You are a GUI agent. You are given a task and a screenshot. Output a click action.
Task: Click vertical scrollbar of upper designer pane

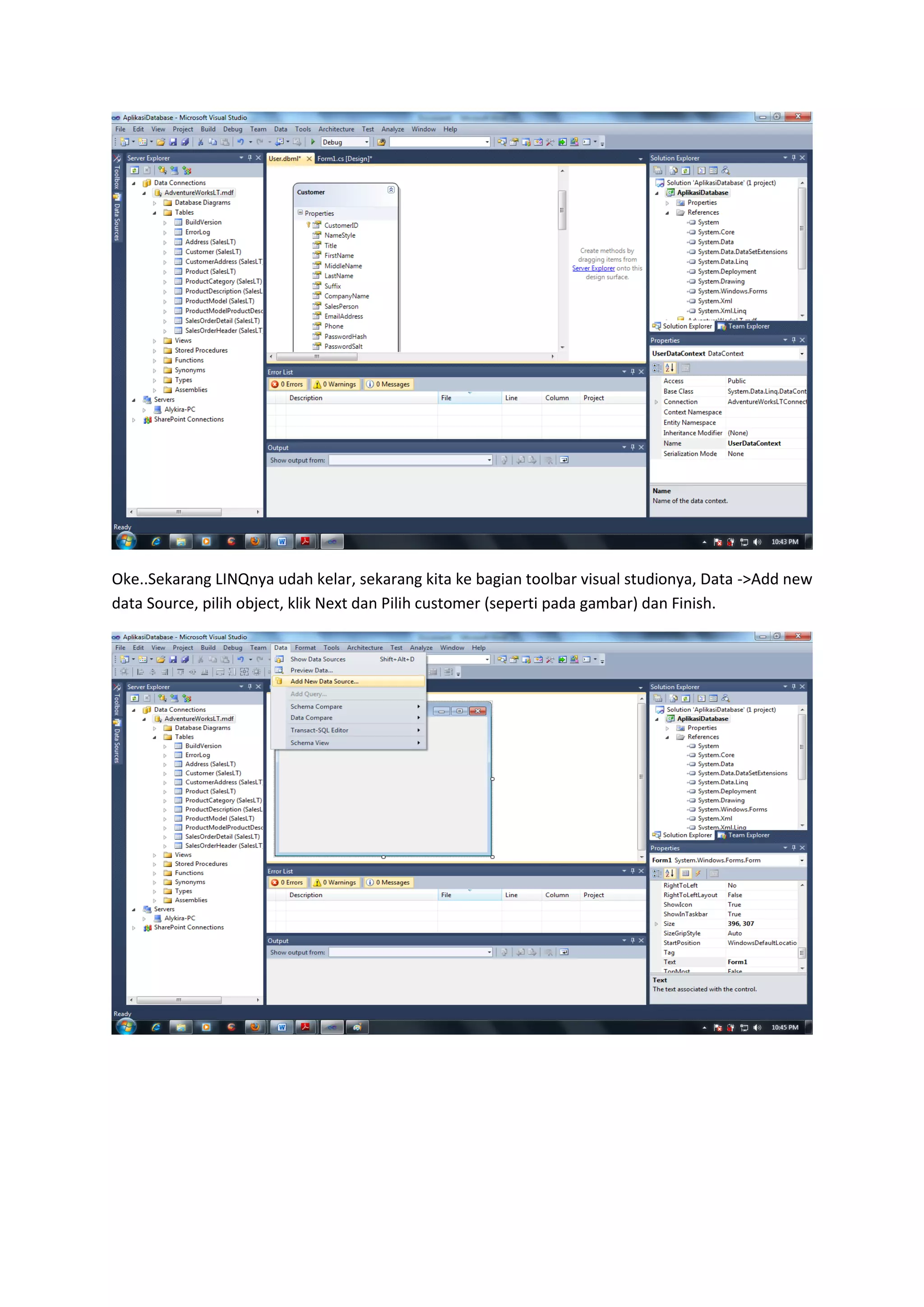pos(562,209)
